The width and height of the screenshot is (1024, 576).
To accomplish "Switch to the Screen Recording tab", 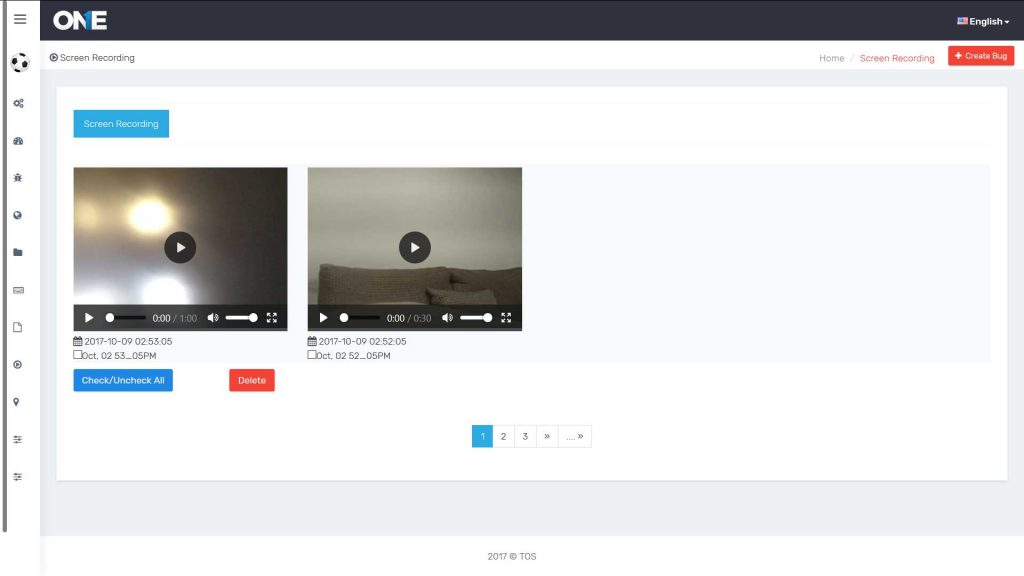I will point(120,123).
